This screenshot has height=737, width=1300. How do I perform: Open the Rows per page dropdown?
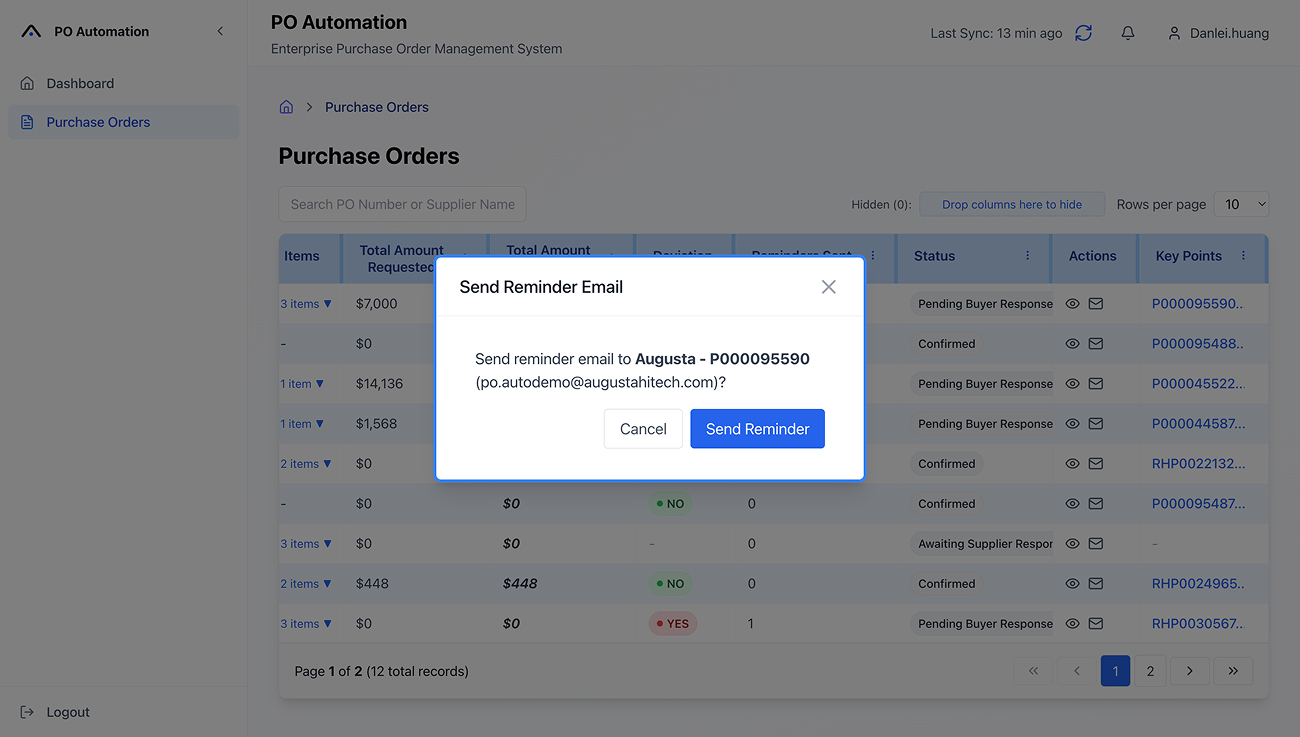click(x=1241, y=203)
